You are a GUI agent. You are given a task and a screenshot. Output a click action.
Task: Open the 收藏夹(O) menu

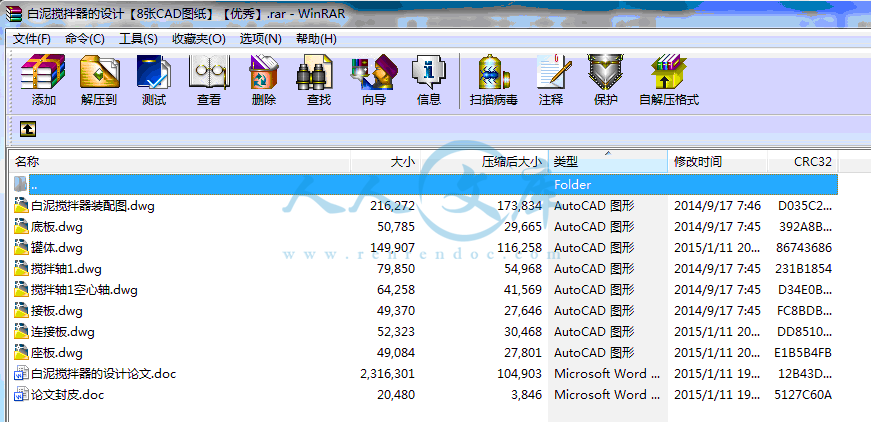[199, 39]
